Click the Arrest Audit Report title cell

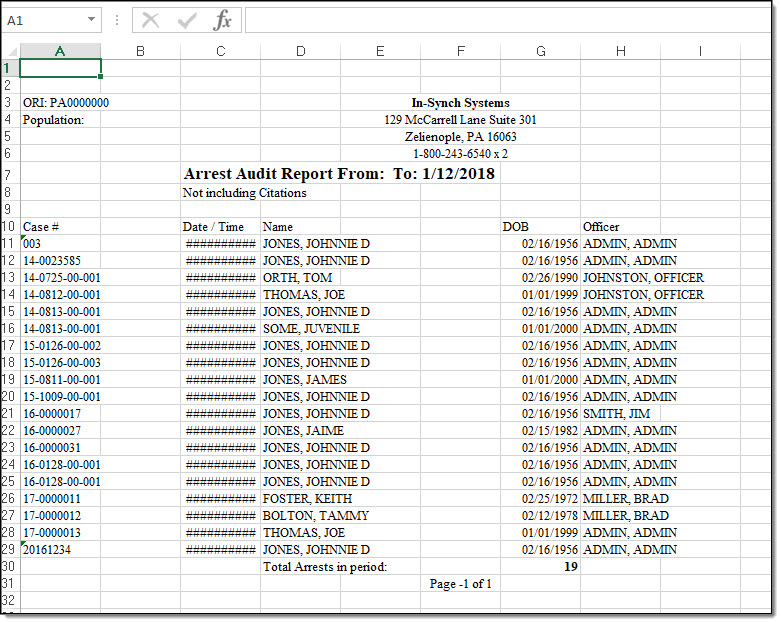click(x=339, y=174)
